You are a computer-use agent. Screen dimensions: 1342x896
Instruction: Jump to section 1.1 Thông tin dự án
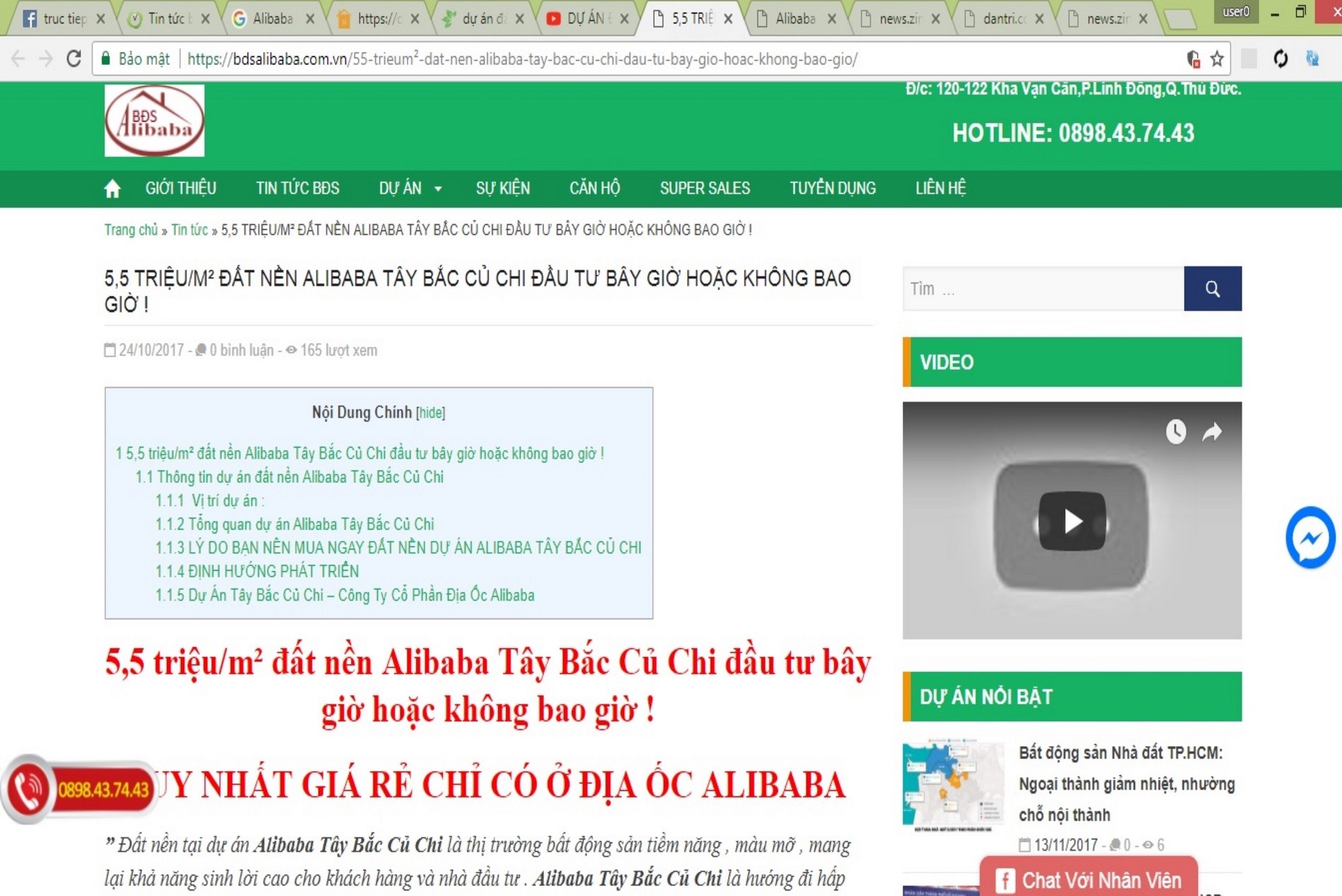click(290, 477)
